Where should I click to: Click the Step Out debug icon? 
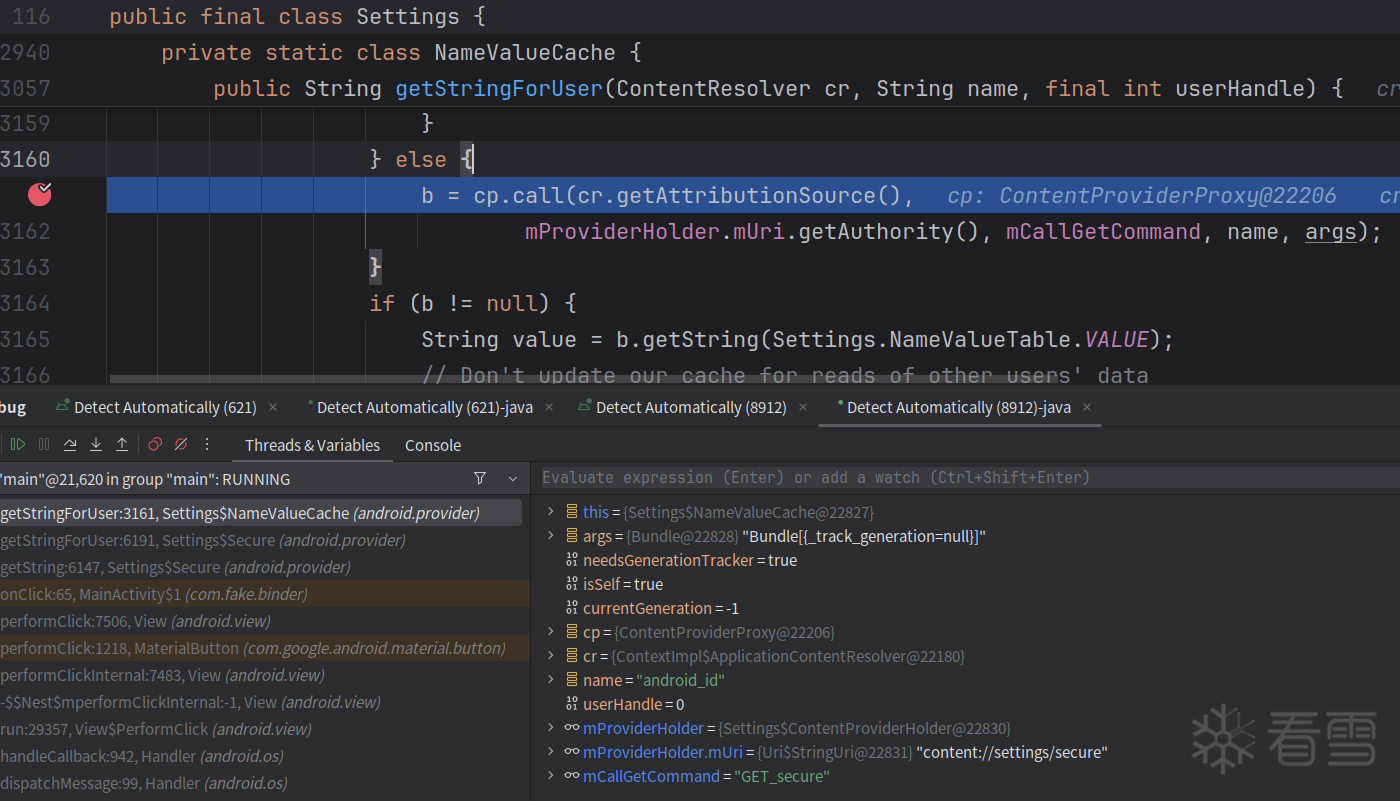point(122,445)
